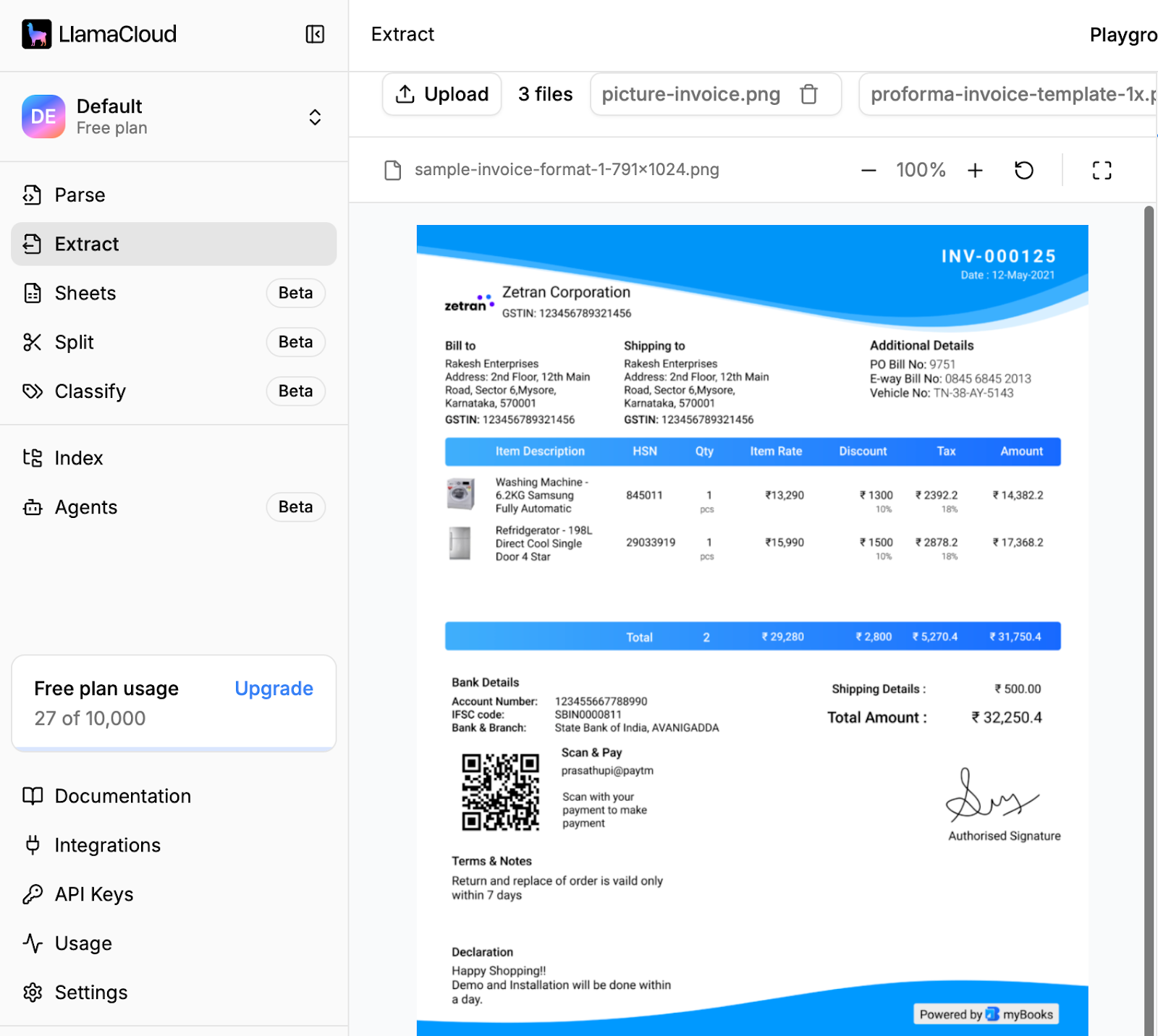
Task: Open API Keys page
Action: [x=174, y=894]
